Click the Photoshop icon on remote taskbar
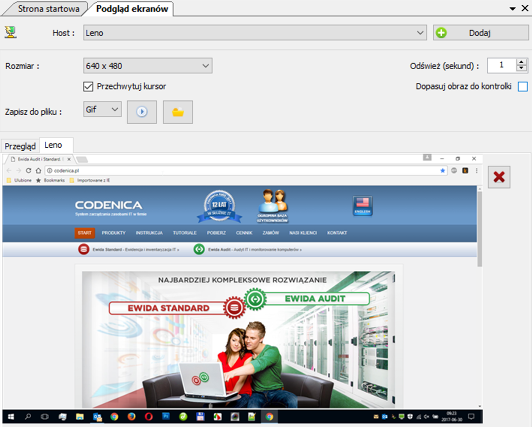The image size is (532, 427). (166, 416)
